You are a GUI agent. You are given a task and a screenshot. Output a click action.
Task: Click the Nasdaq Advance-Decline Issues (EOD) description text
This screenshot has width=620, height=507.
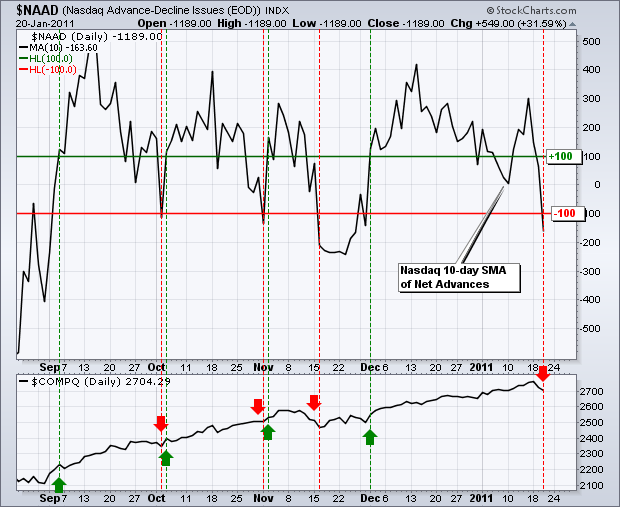click(161, 11)
